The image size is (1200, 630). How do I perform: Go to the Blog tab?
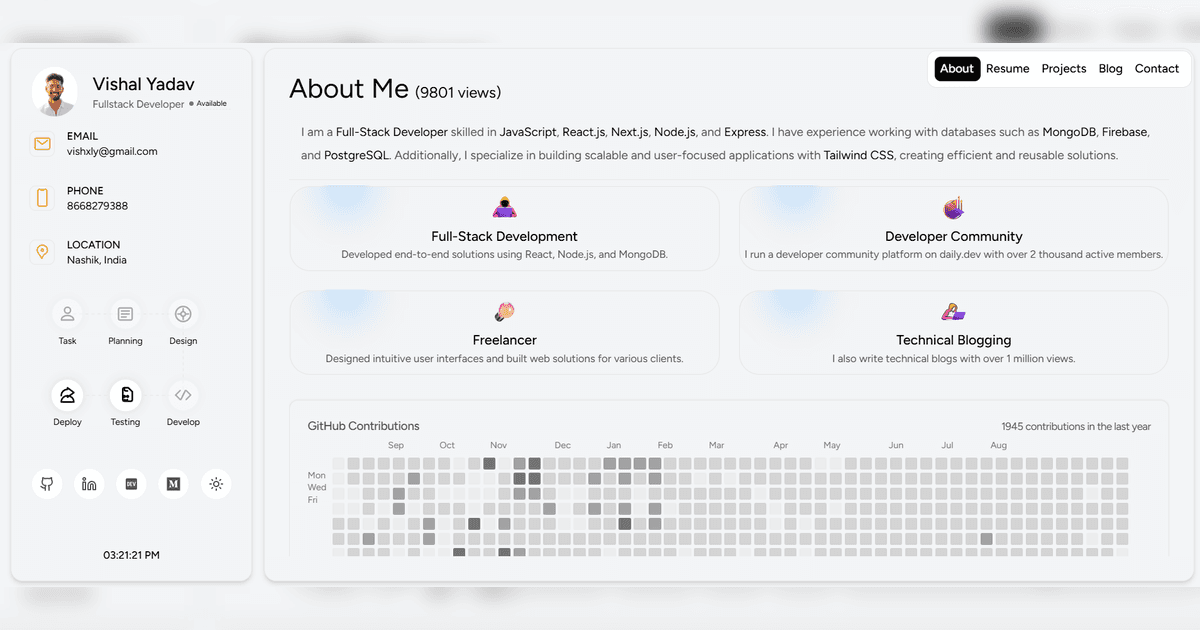click(x=1110, y=69)
